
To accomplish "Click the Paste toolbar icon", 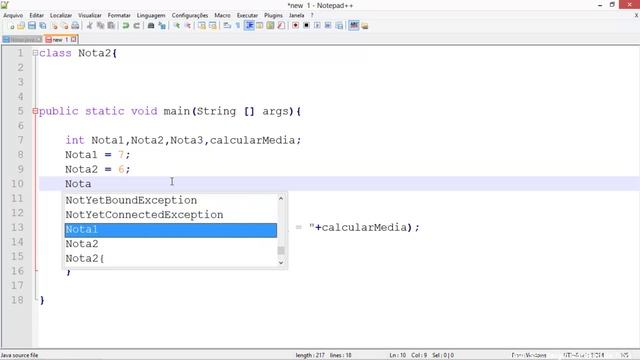I will (x=111, y=26).
